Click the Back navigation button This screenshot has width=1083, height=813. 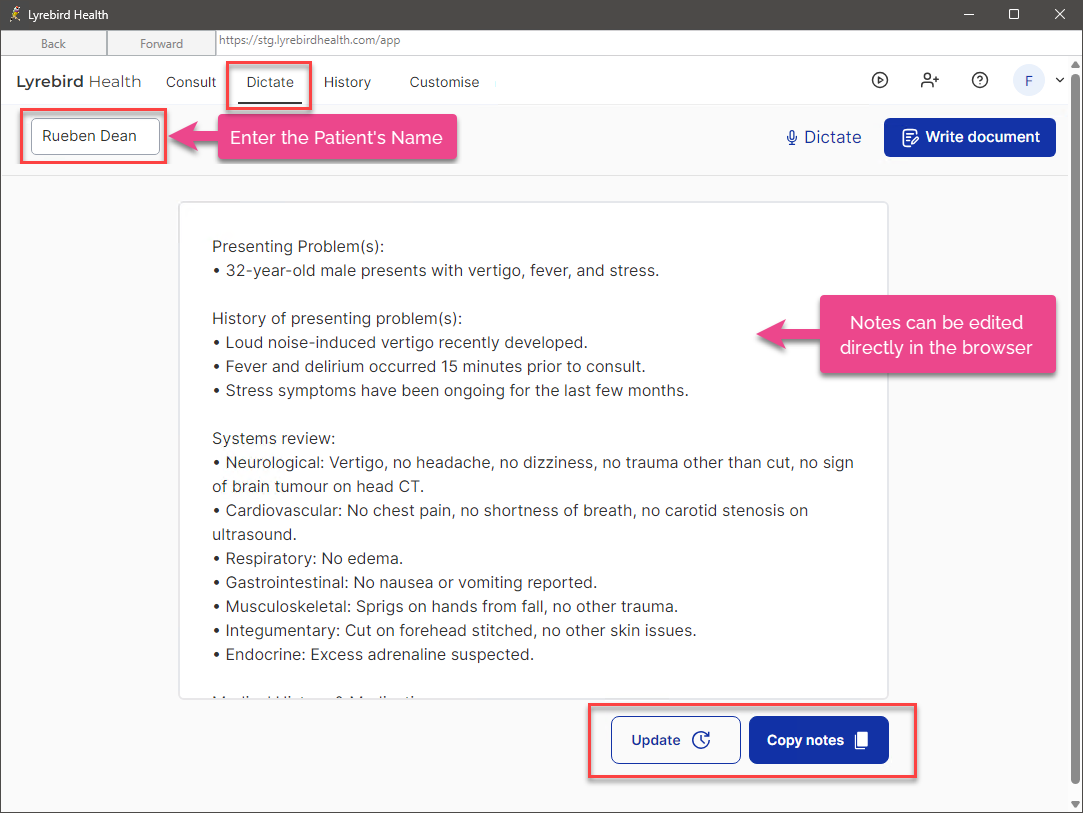53,44
